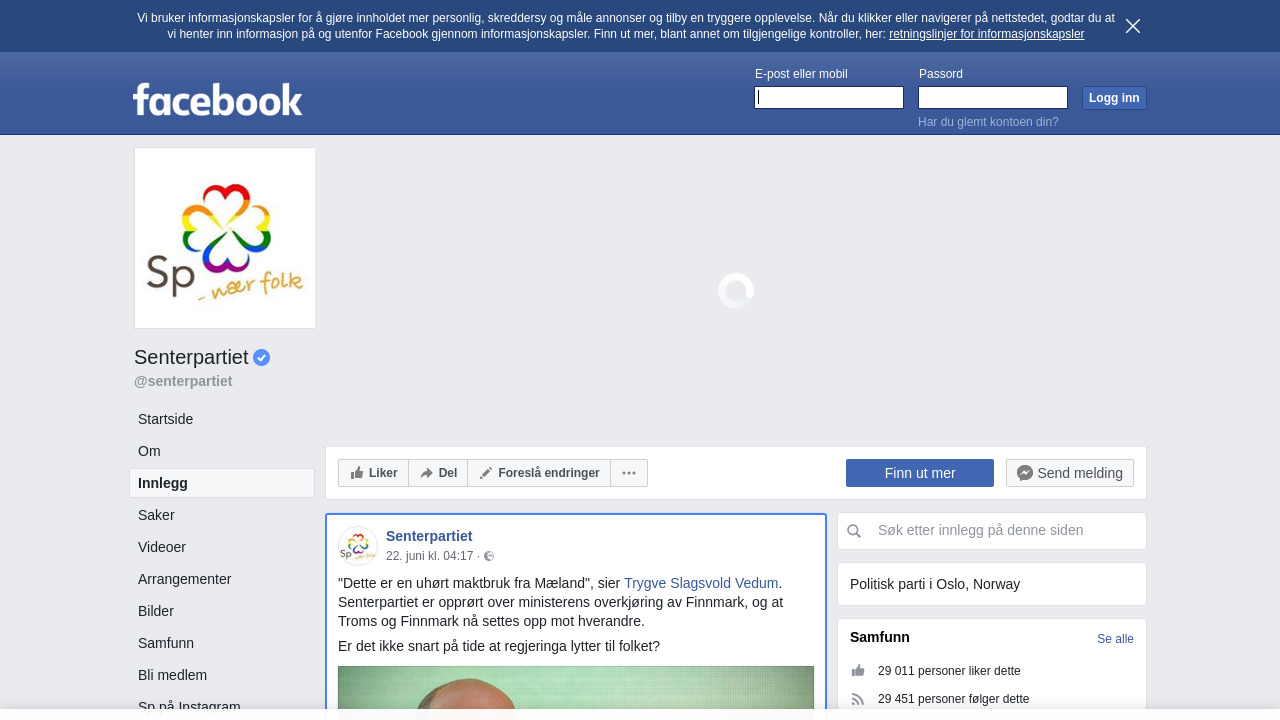Select the Innlegg tab
The image size is (1280, 720).
[222, 483]
